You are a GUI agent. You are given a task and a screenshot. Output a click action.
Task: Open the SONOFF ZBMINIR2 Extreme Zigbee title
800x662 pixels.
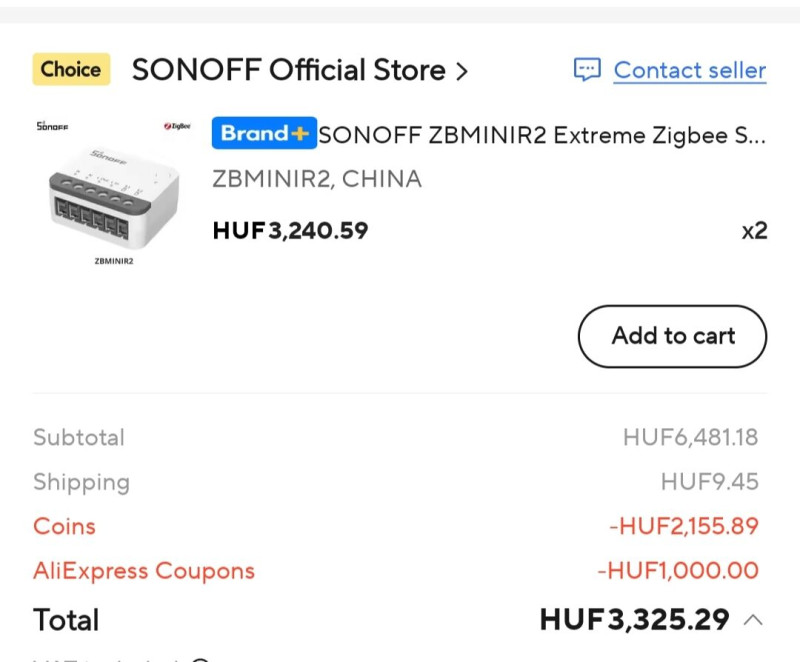[541, 135]
